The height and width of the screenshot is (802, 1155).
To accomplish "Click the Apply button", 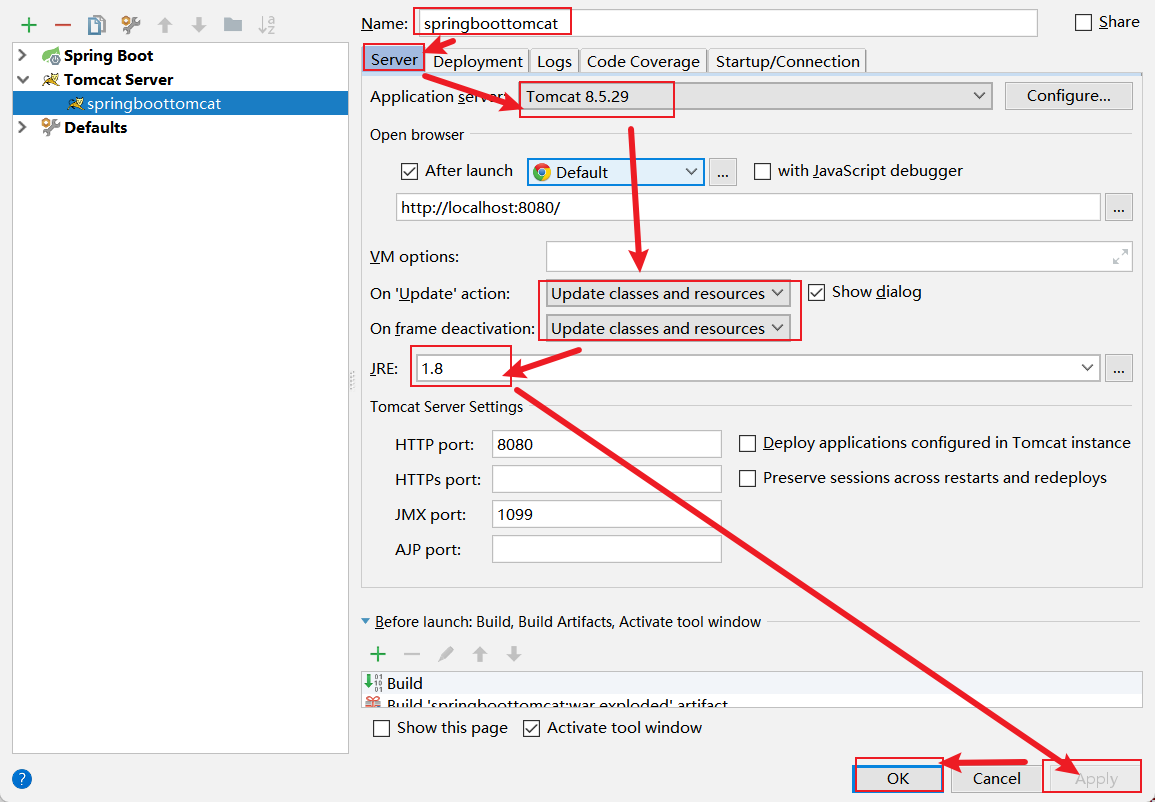I will coord(1096,778).
